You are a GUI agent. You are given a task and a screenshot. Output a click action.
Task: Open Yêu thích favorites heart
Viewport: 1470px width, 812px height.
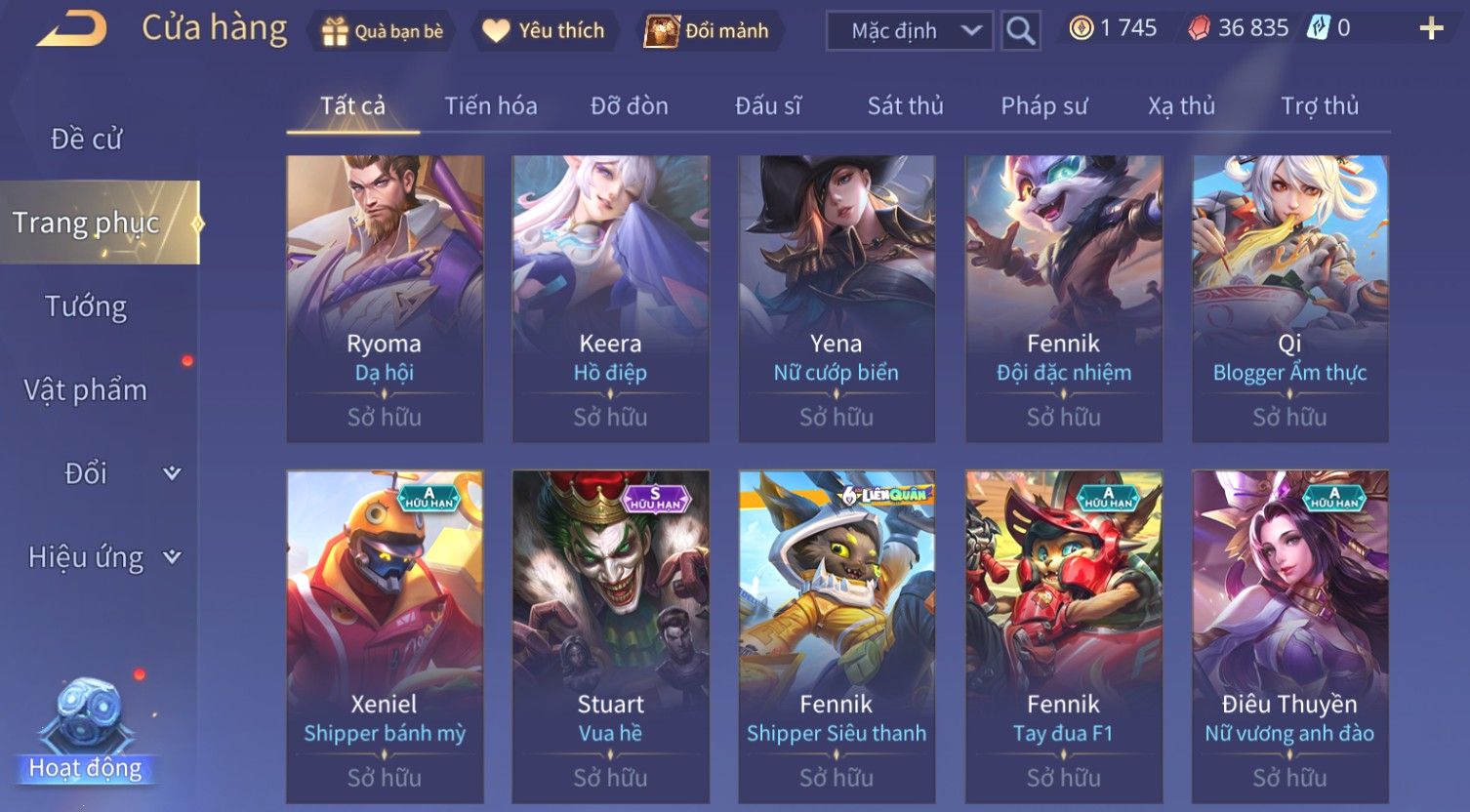point(544,31)
